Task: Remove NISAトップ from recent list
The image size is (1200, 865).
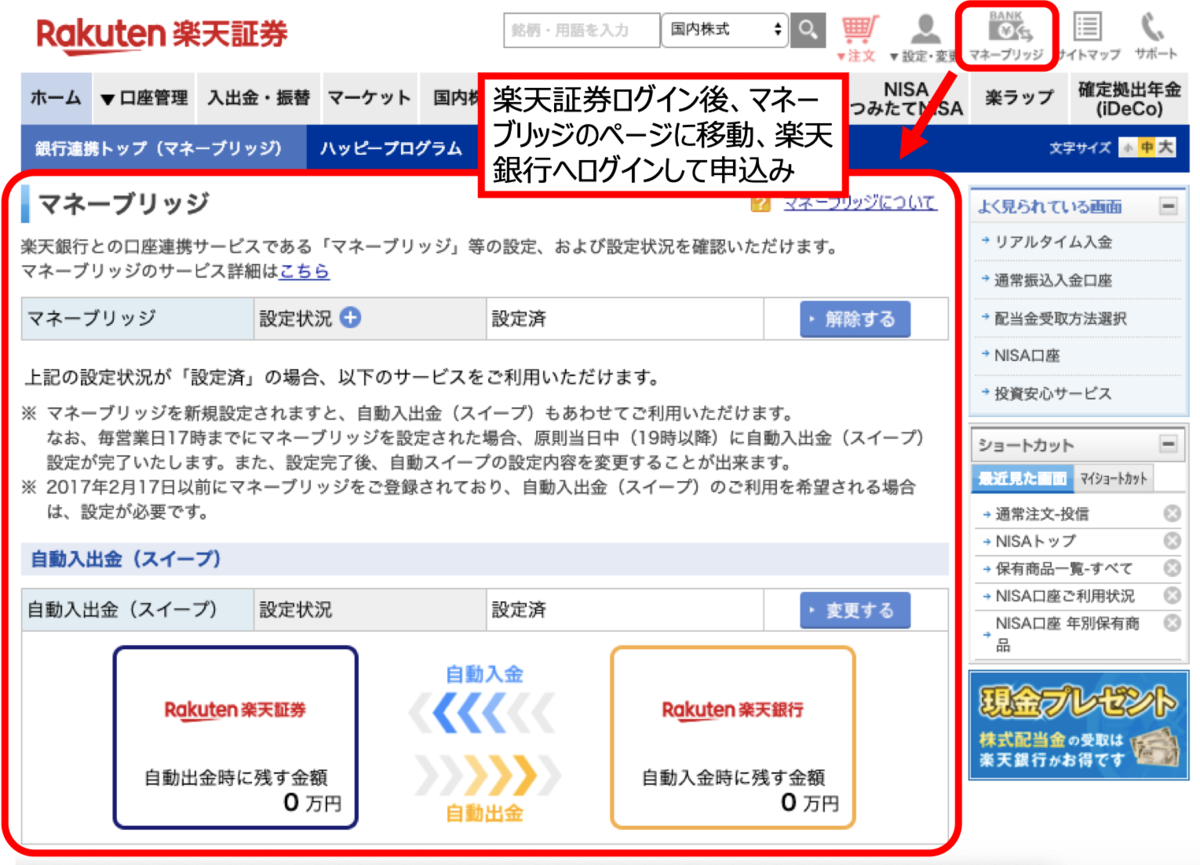Action: coord(1172,541)
